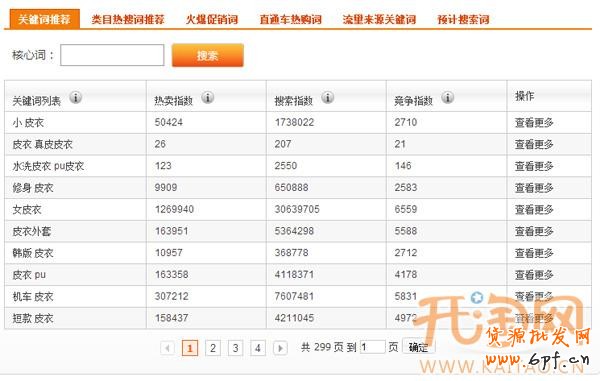Click info icon beside 搜索指数 header
600x381 pixels.
(x=327, y=98)
